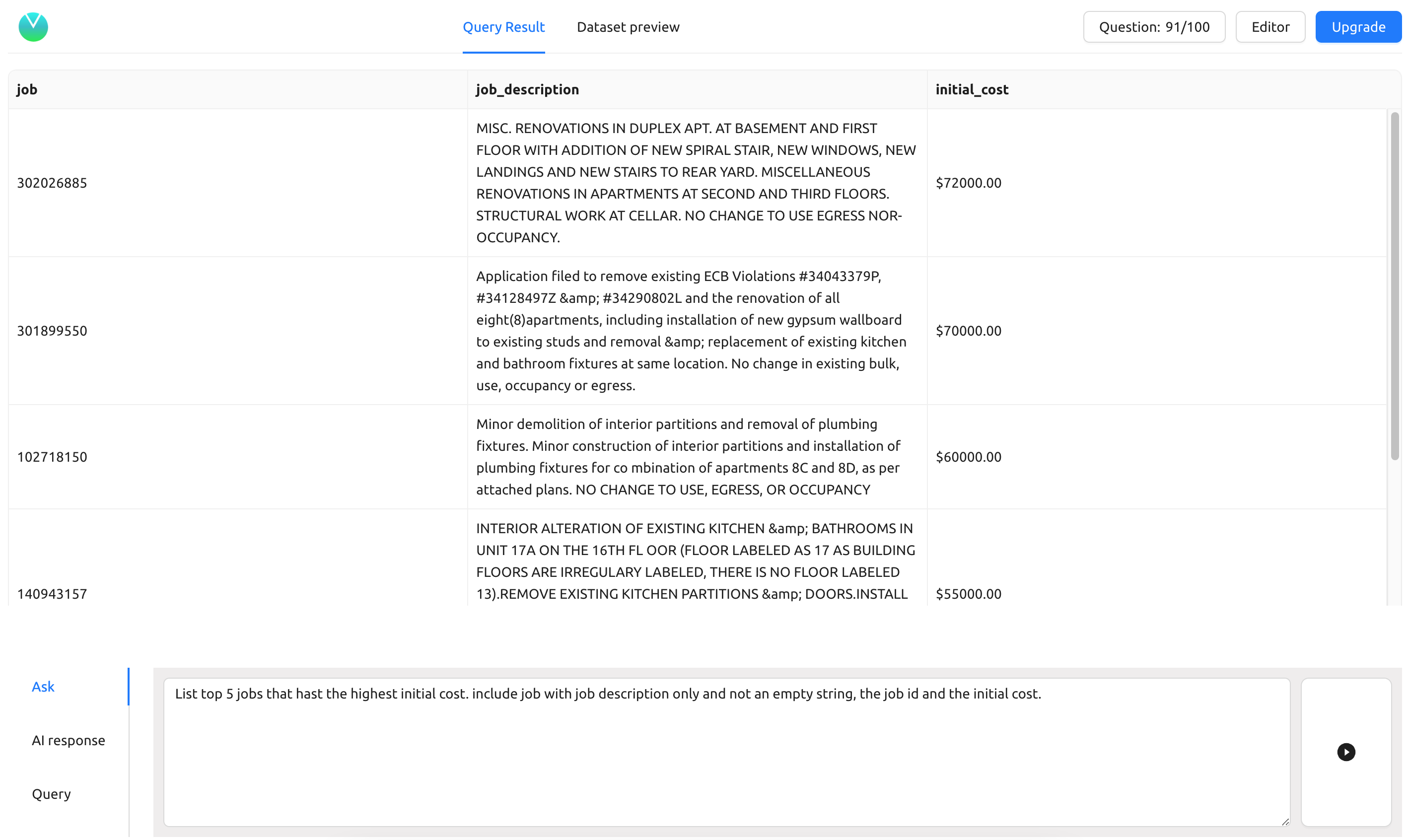Grab the textarea resize handle
Screen dimensions: 1408x840
[1285, 821]
